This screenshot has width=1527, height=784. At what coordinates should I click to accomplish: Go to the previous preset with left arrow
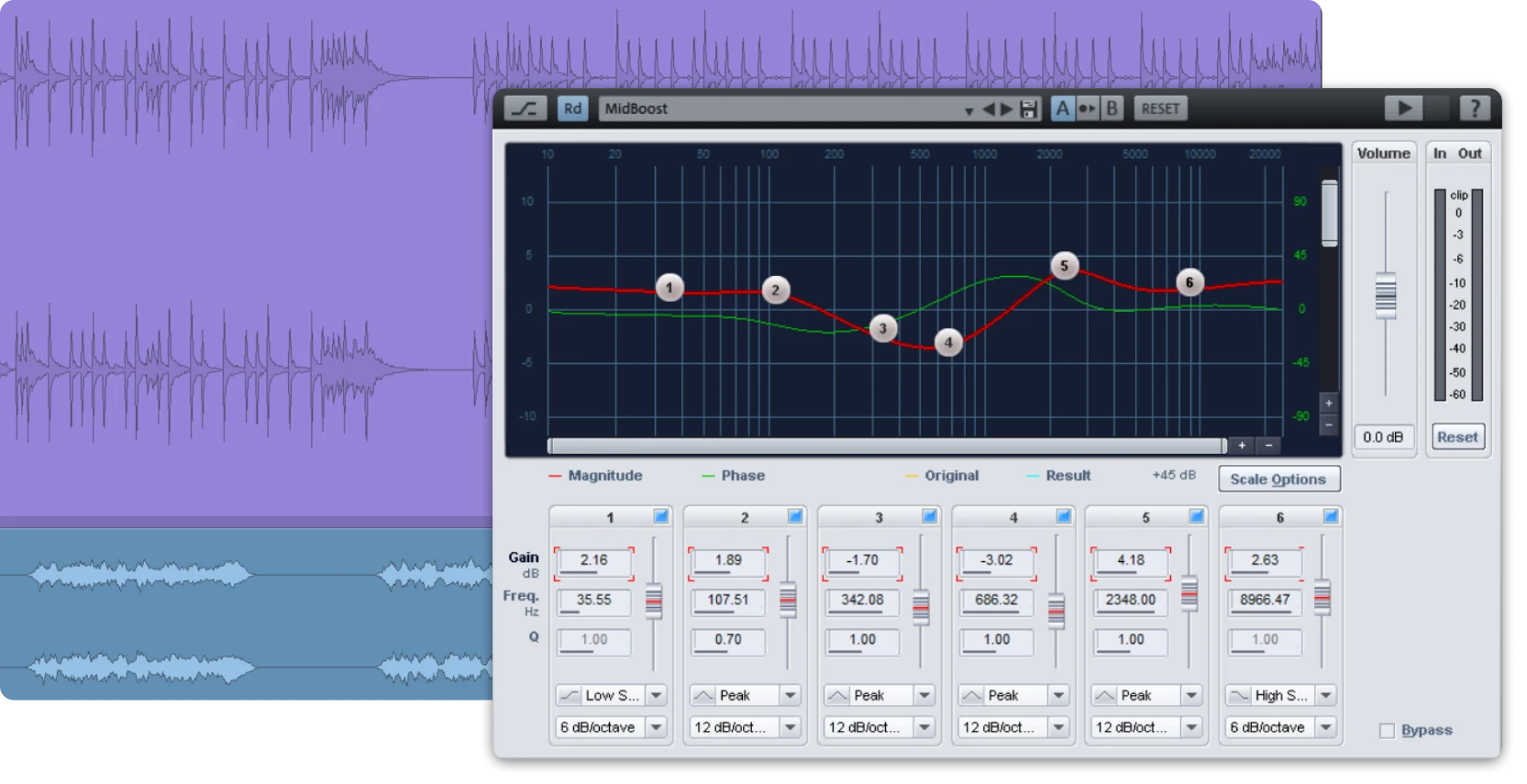point(988,109)
